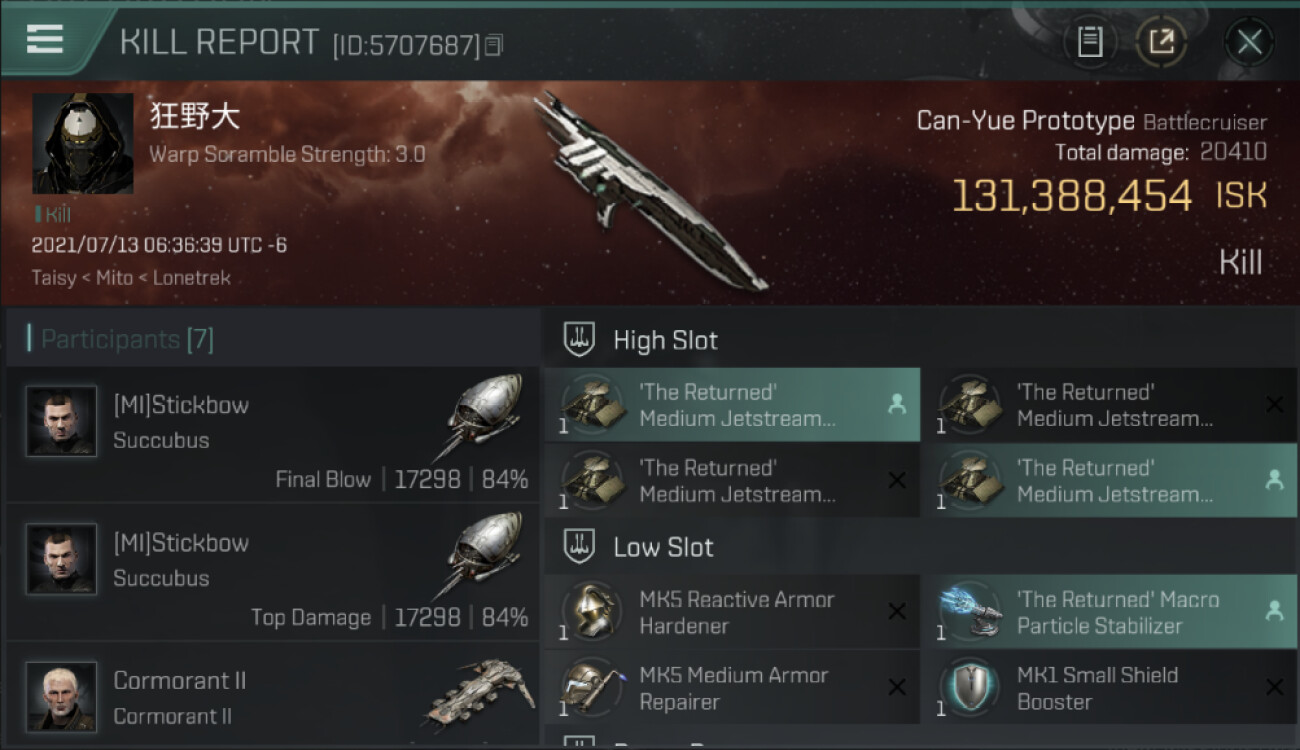1300x750 pixels.
Task: Select the MK5 Reactive Armor Hardener icon
Action: click(590, 611)
